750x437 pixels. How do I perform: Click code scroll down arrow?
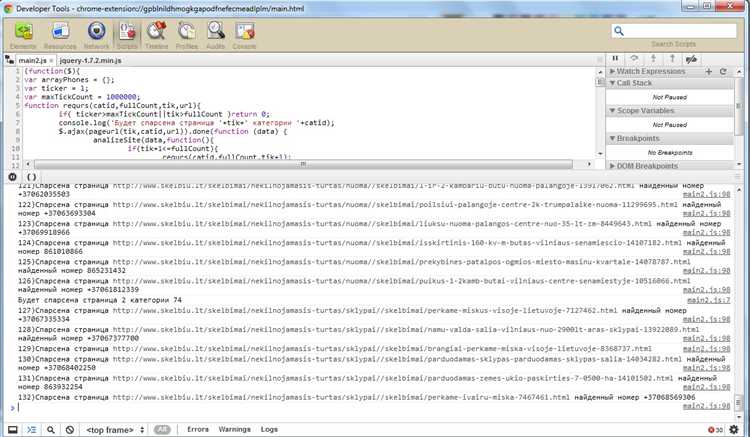point(600,154)
